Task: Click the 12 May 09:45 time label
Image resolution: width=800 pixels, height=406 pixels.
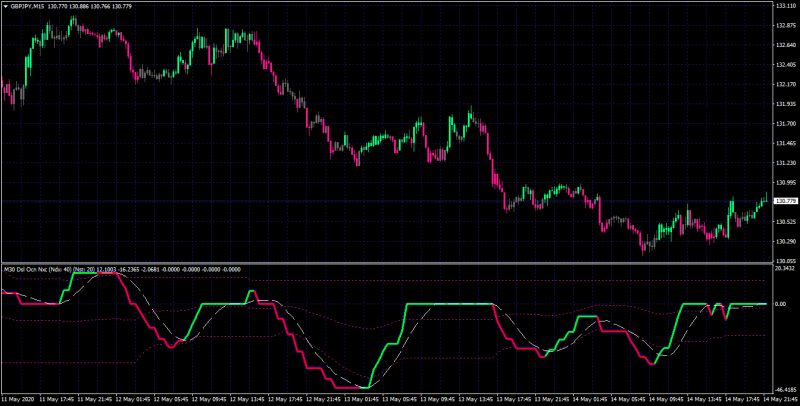Action: click(209, 399)
